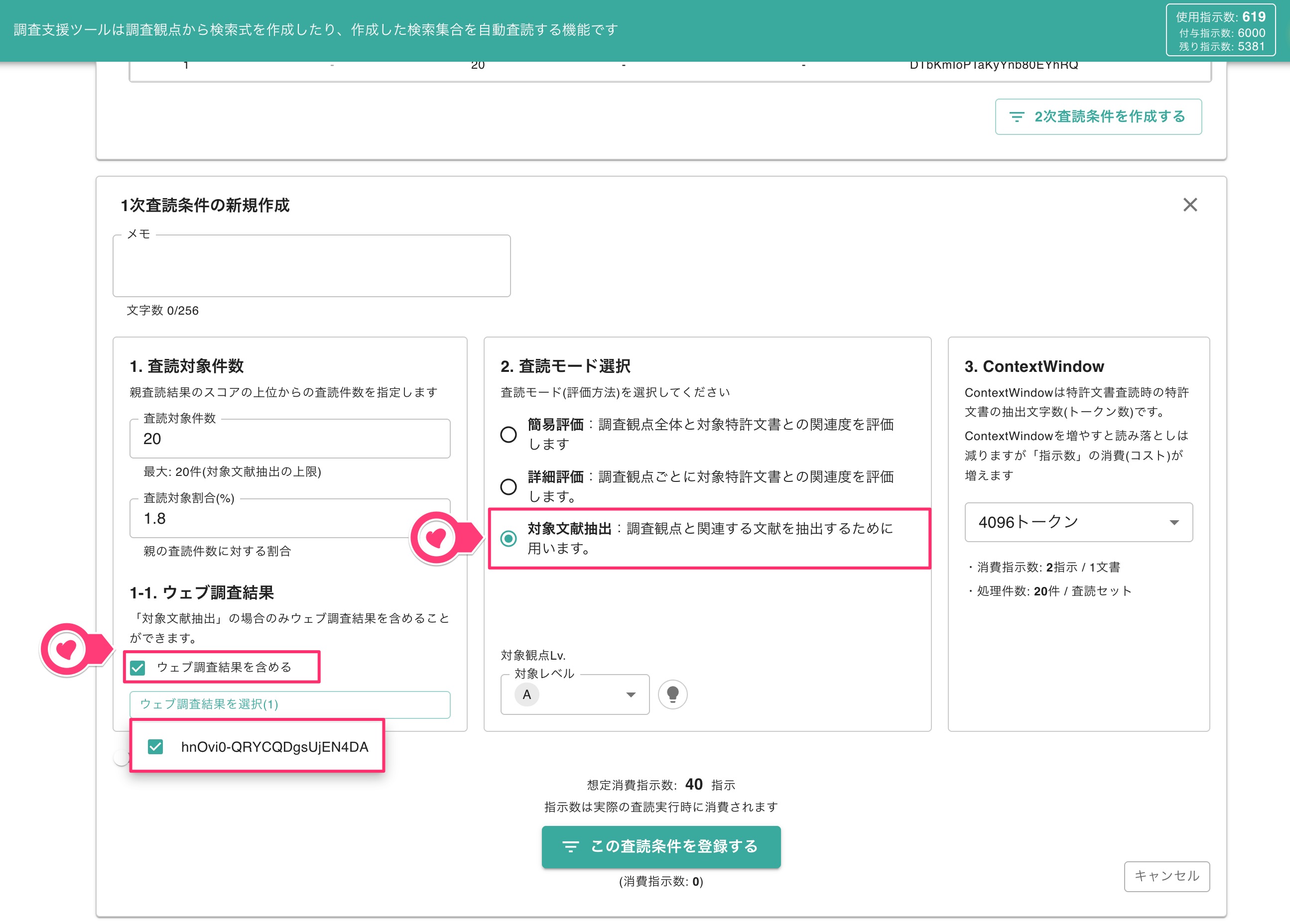1290x924 pixels.
Task: Click the text 最大: 20件(対象文献抽出の上限)
Action: click(x=232, y=471)
